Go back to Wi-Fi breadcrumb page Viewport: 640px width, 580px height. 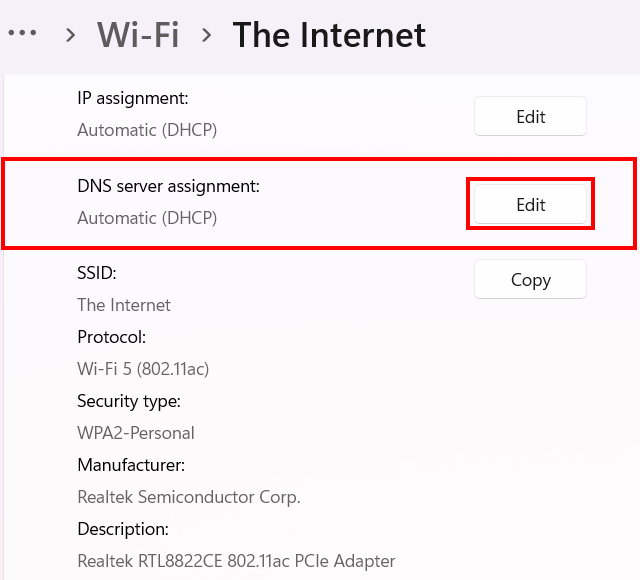(138, 35)
